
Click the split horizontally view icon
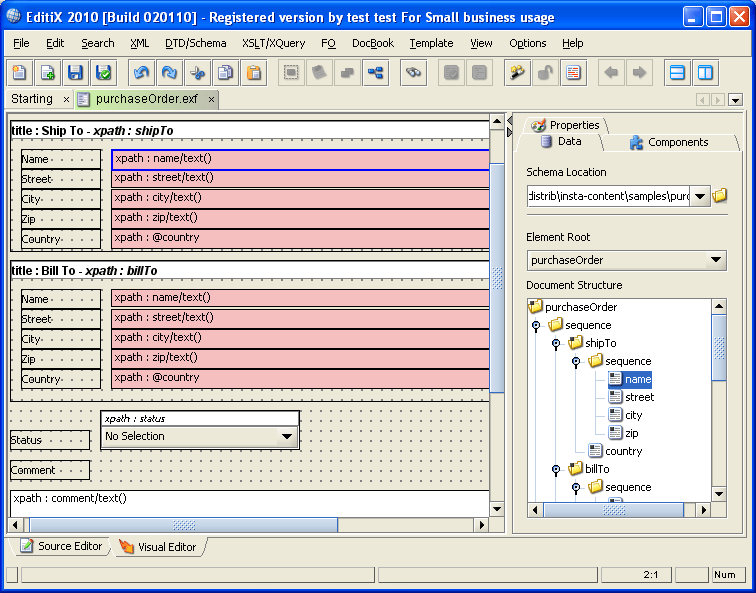(x=677, y=73)
